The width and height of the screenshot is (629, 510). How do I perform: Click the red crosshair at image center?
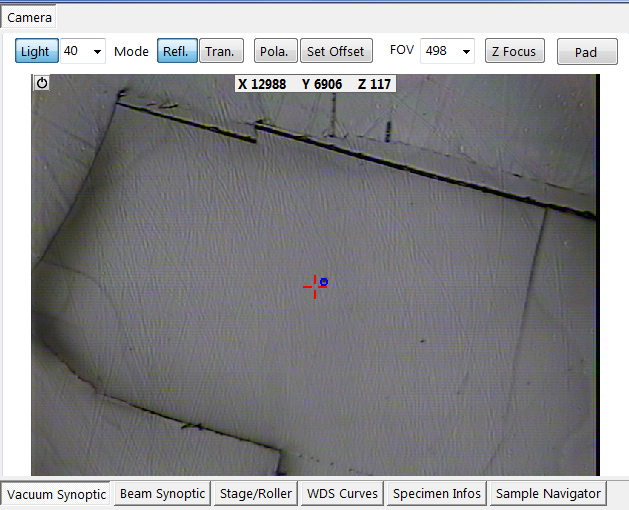coord(314,286)
